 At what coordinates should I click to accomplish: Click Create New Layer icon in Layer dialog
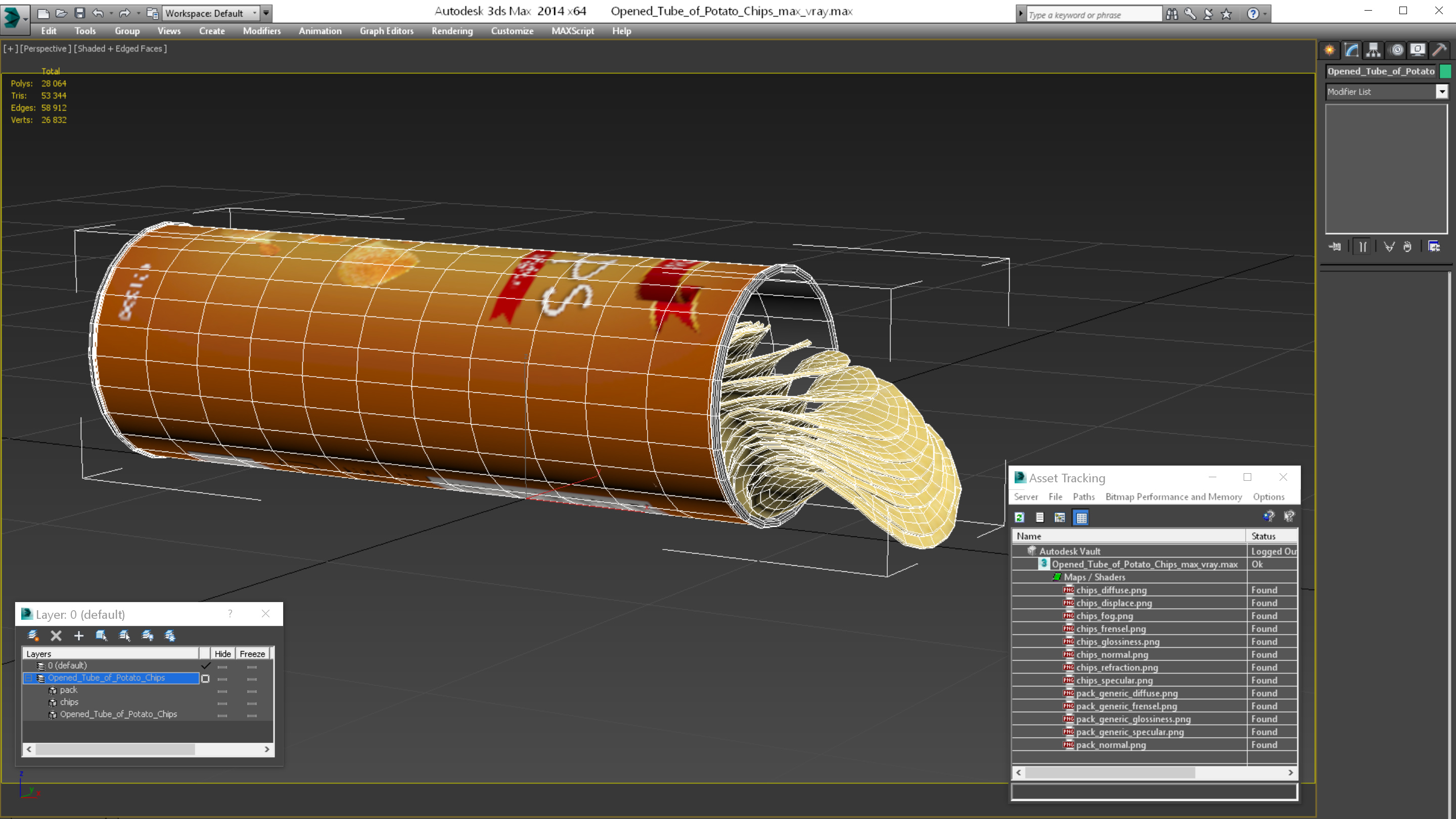(33, 635)
